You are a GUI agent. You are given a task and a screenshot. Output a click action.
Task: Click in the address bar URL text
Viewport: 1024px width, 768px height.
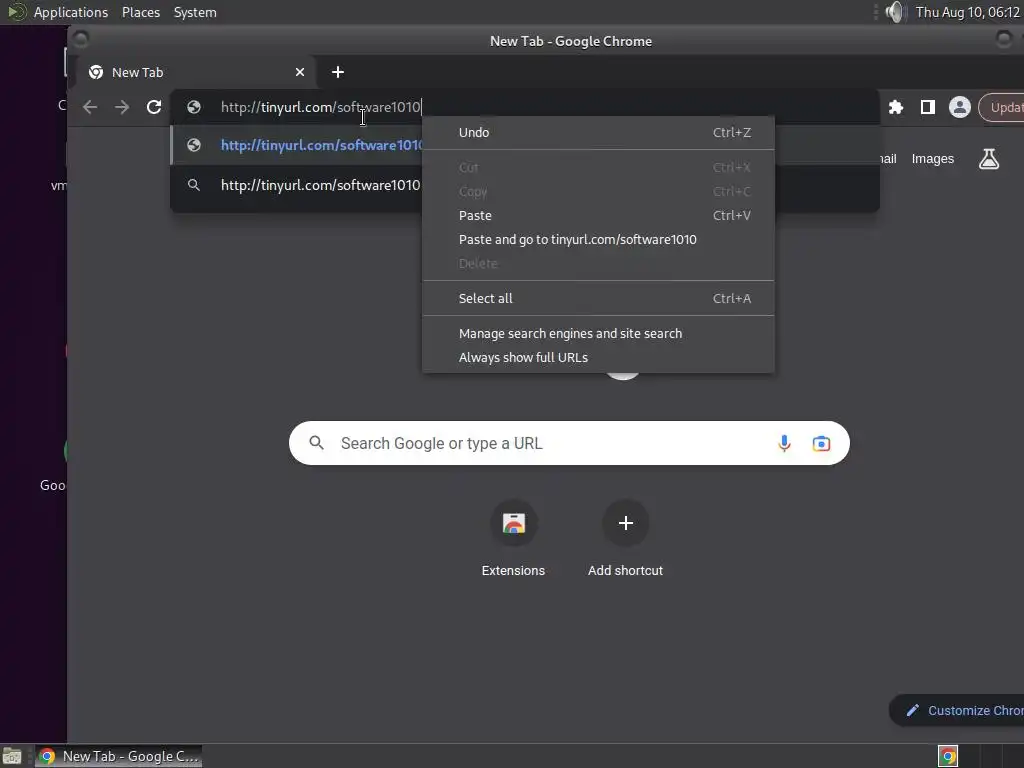[321, 107]
